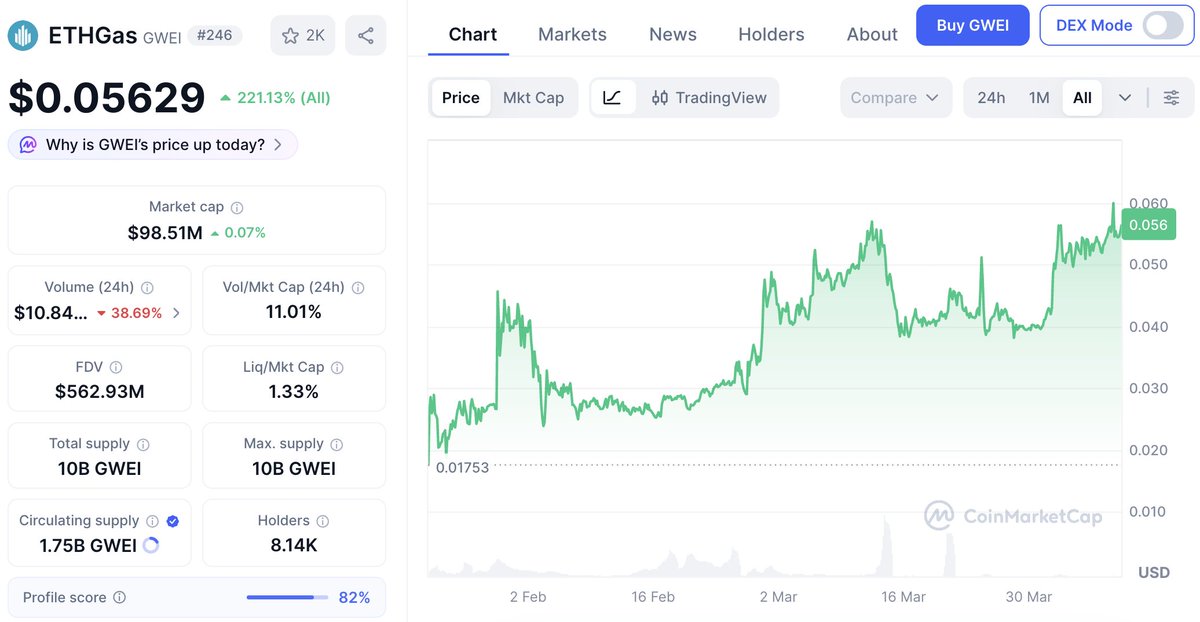Click the verified badge on Circulating supply
This screenshot has width=1200, height=622.
(x=172, y=521)
